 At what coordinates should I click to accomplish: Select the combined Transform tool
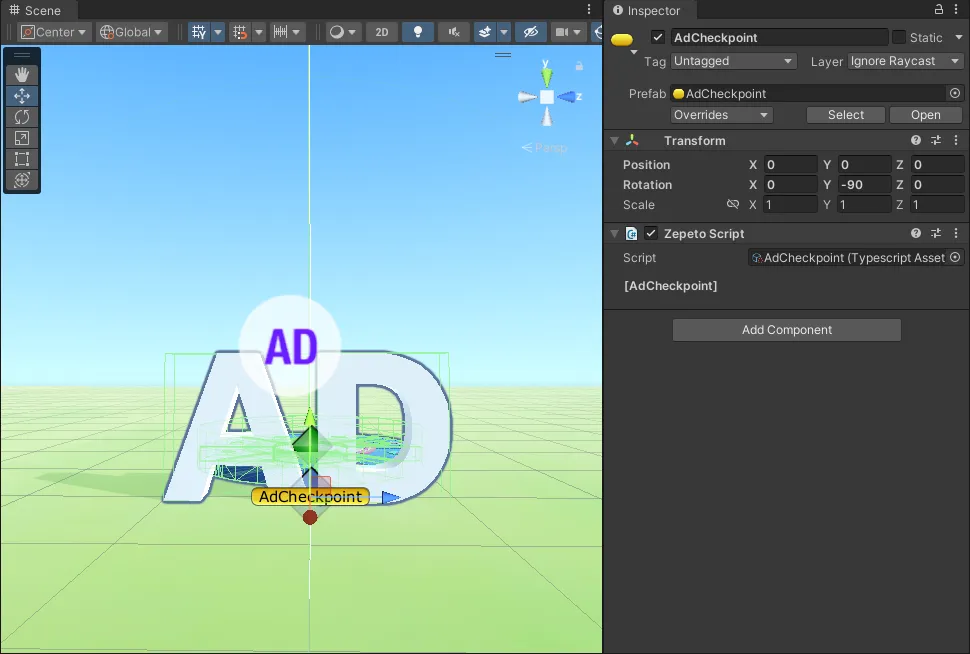(22, 180)
